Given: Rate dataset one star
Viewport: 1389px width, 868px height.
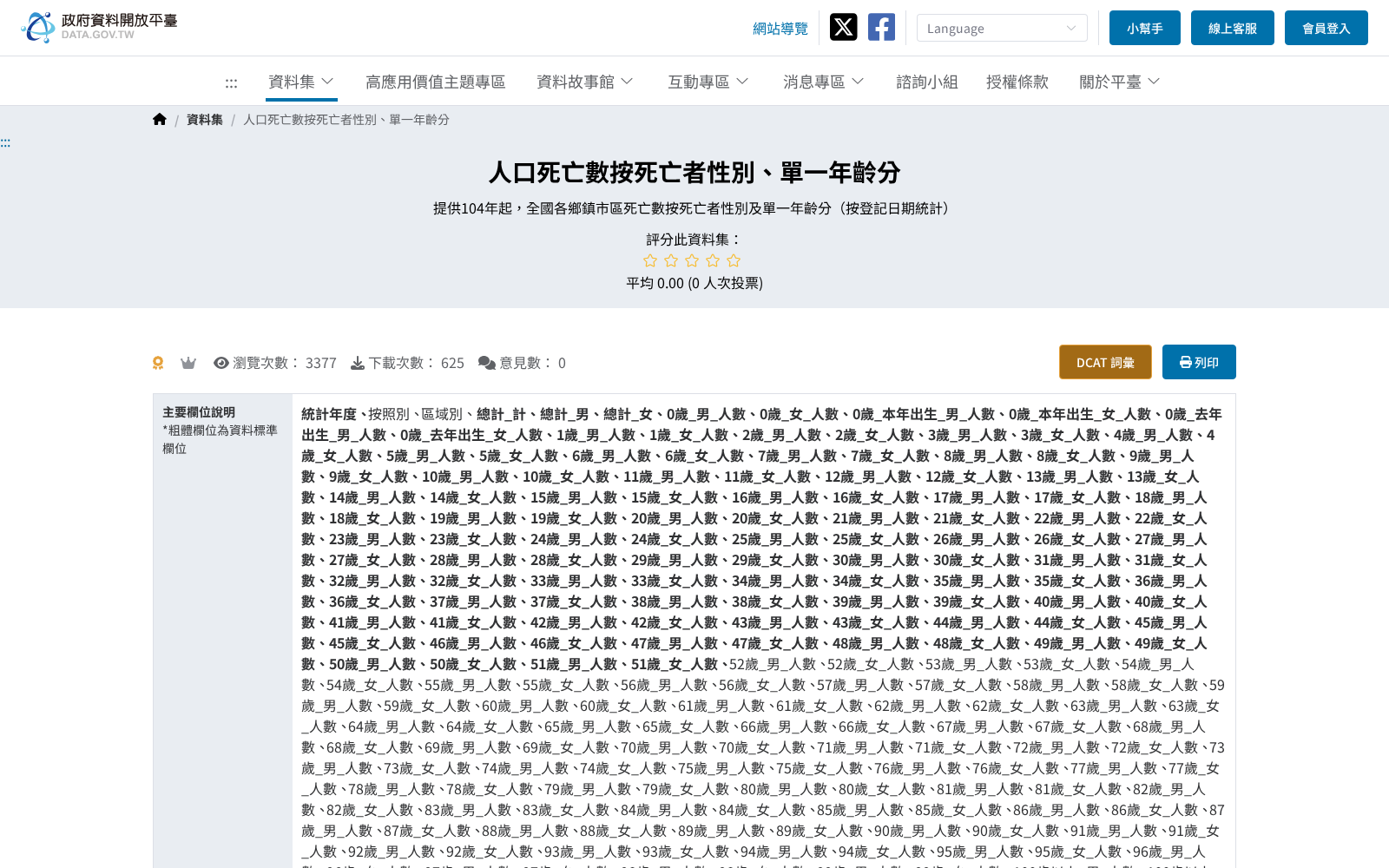Looking at the screenshot, I should [650, 260].
